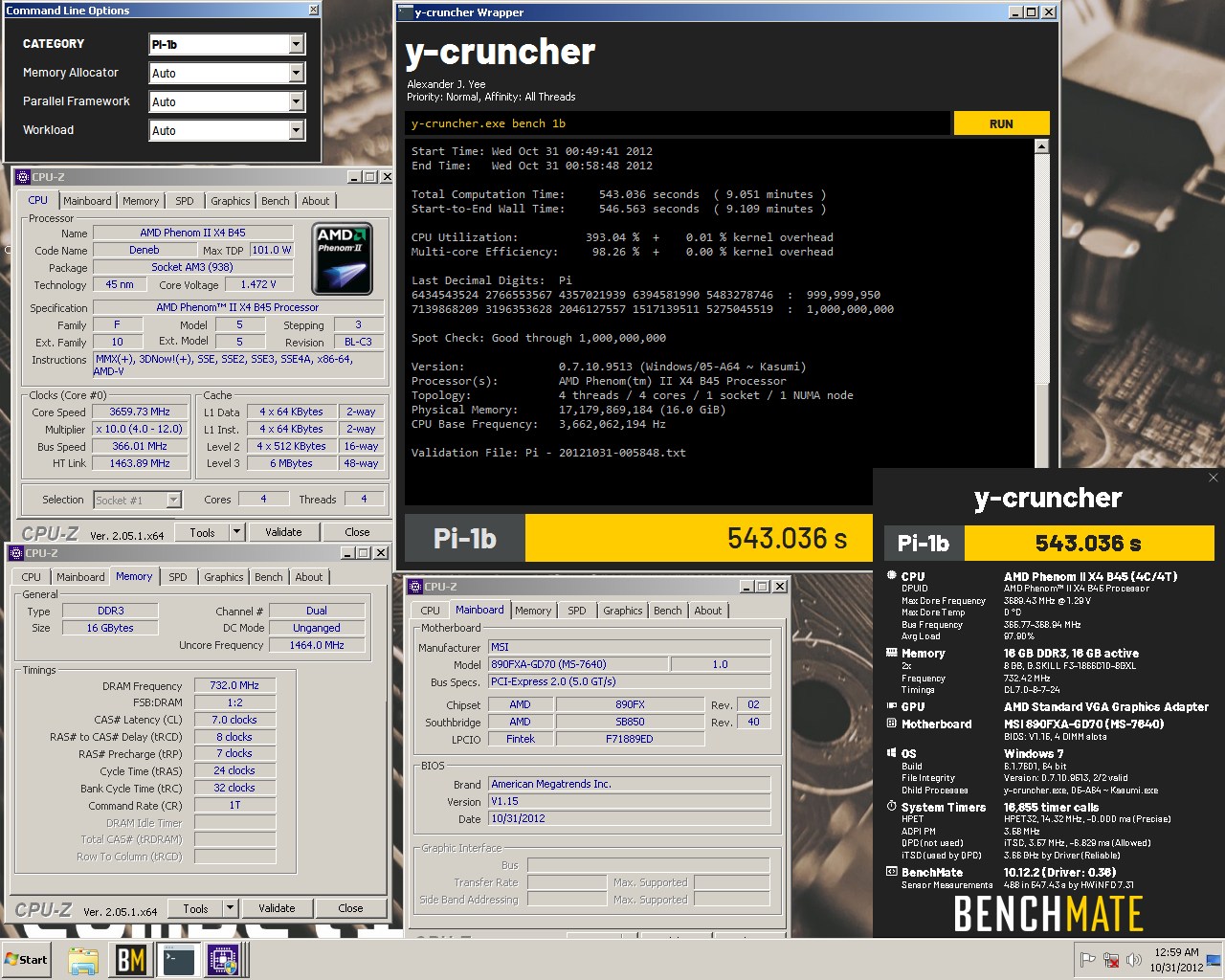1225x980 pixels.
Task: Click the AMD Phenom II logo in CPU-Z
Action: point(343,258)
